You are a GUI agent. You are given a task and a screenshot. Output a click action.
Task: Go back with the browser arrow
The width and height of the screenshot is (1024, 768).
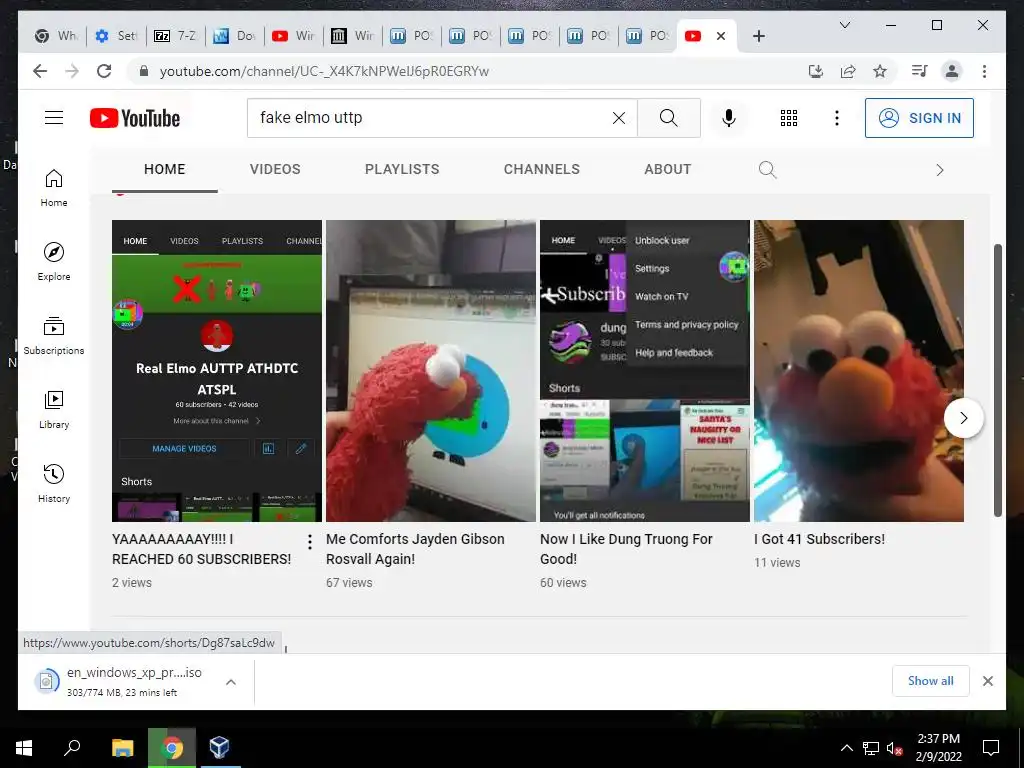[40, 71]
